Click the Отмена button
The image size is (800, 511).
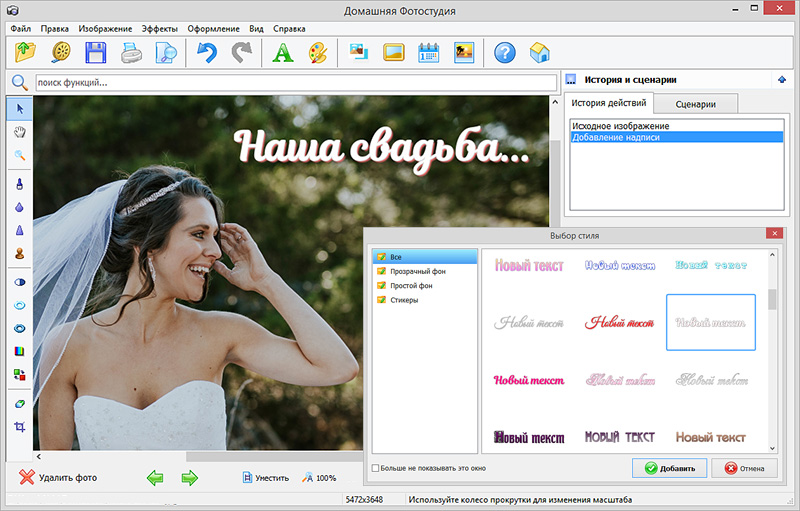click(x=744, y=468)
